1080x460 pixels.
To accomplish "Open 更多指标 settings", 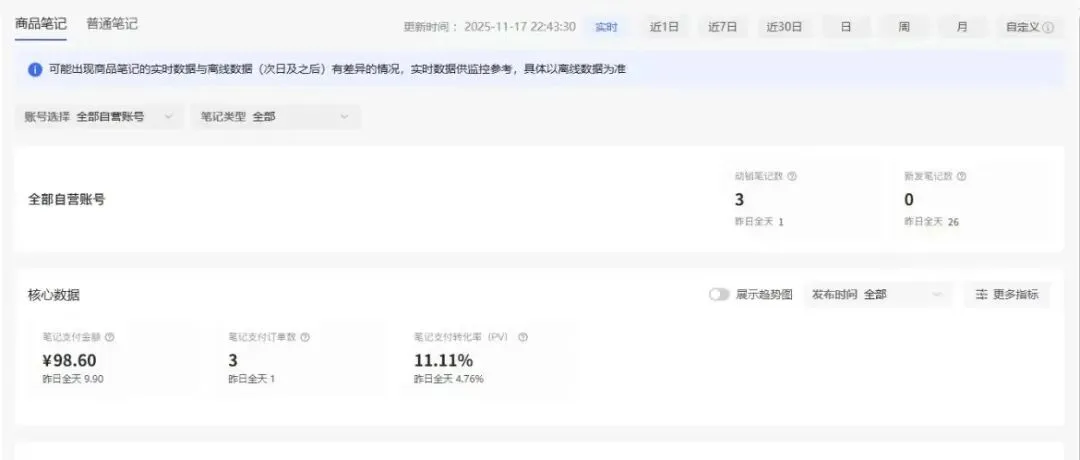I will (x=1007, y=295).
